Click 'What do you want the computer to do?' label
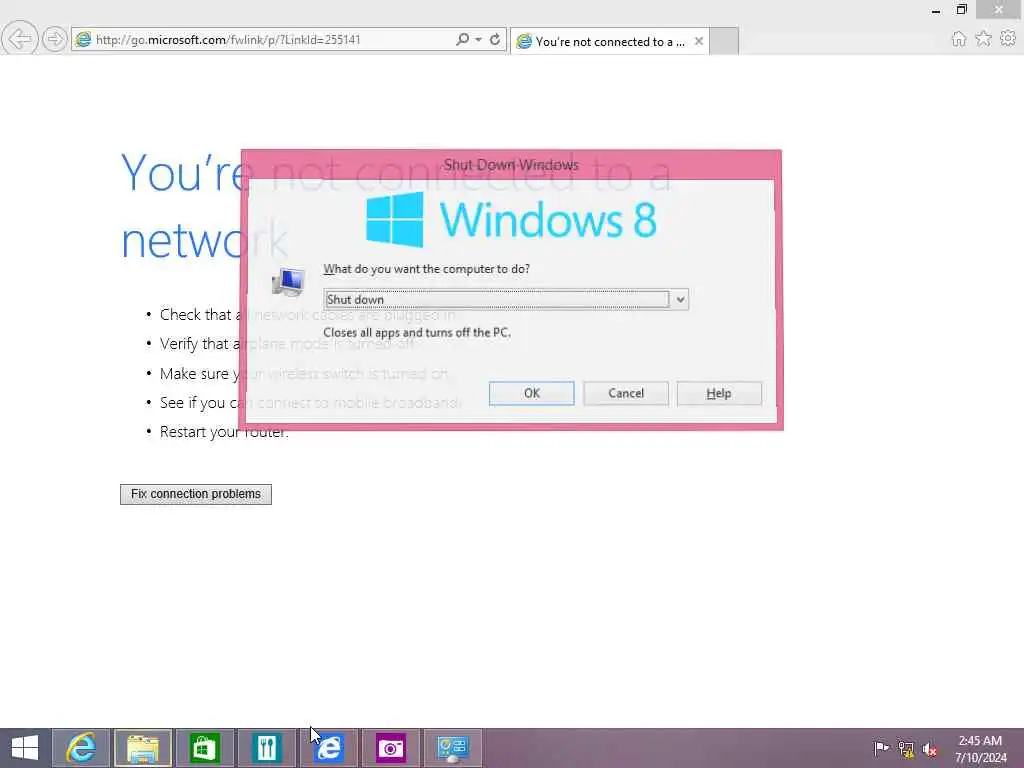Screen dimensions: 1024x768 click(x=426, y=269)
